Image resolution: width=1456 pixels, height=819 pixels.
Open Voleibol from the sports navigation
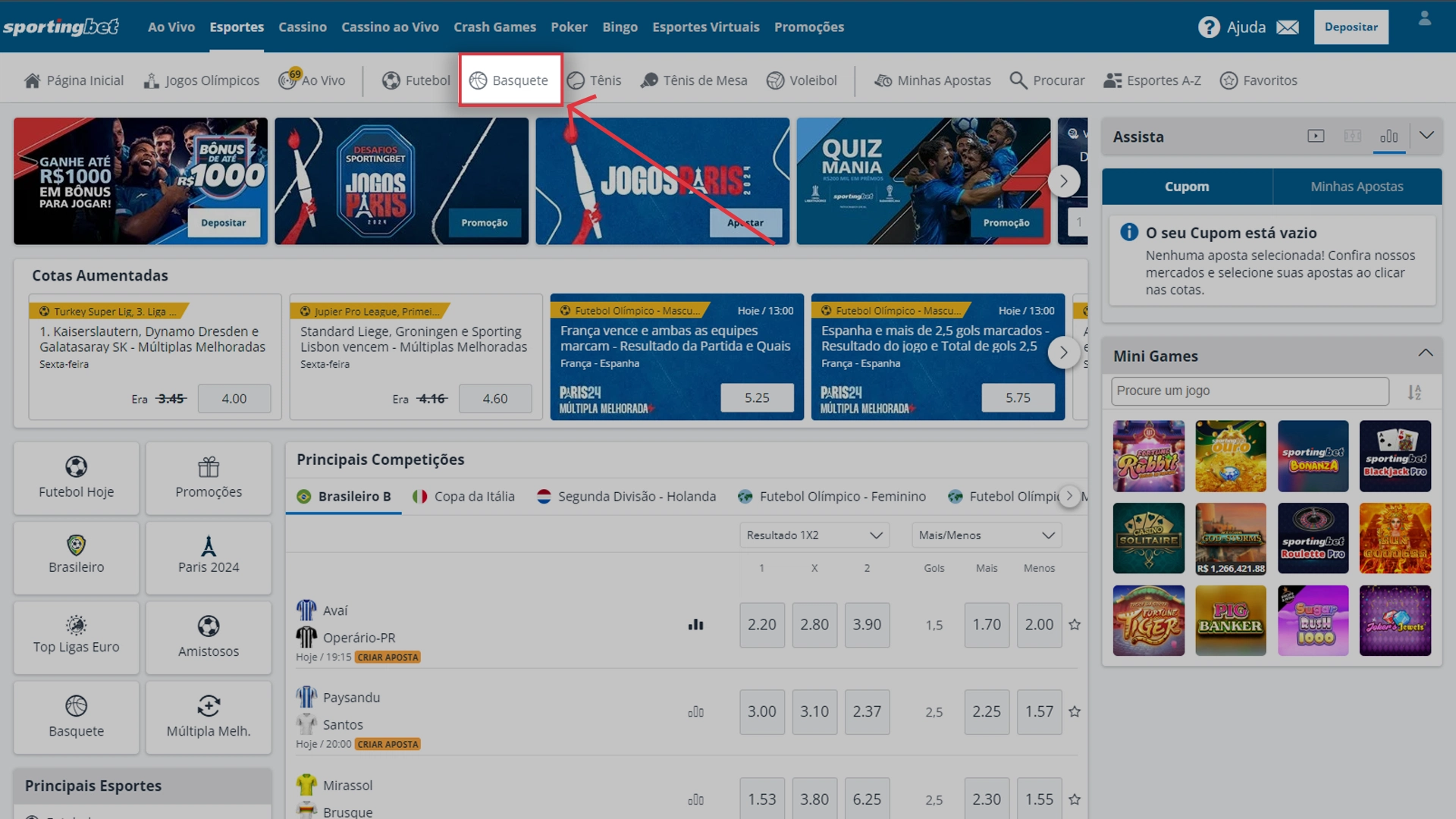coord(777,80)
